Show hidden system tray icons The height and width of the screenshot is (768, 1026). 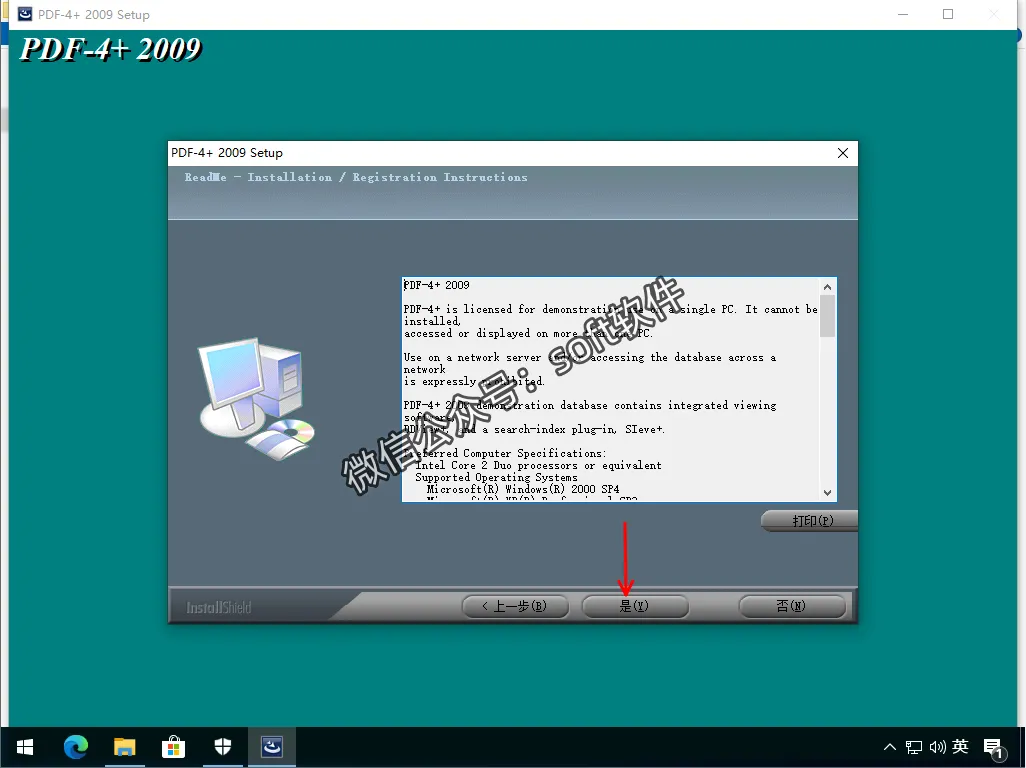pyautogui.click(x=889, y=747)
